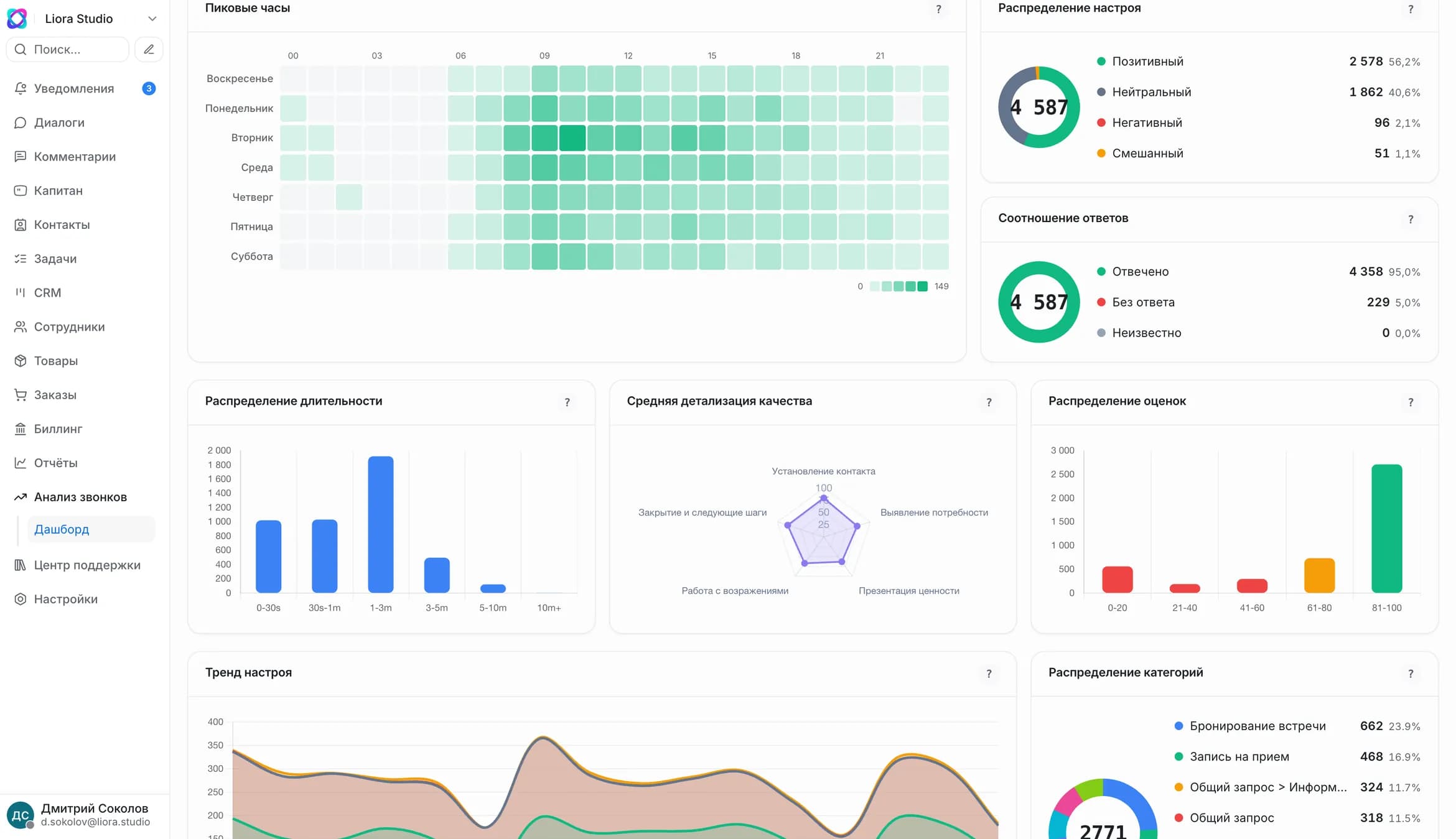Click the Задачи checklist icon
This screenshot has height=839, width=1456.
21,259
